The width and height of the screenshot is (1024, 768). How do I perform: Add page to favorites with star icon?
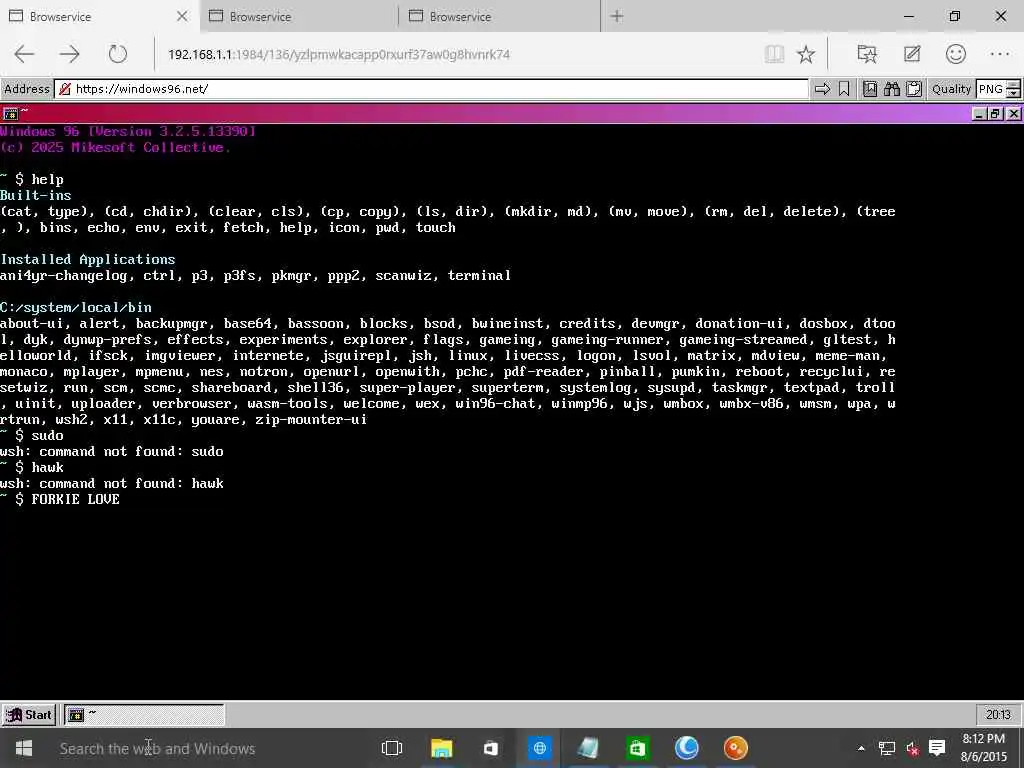[x=807, y=54]
